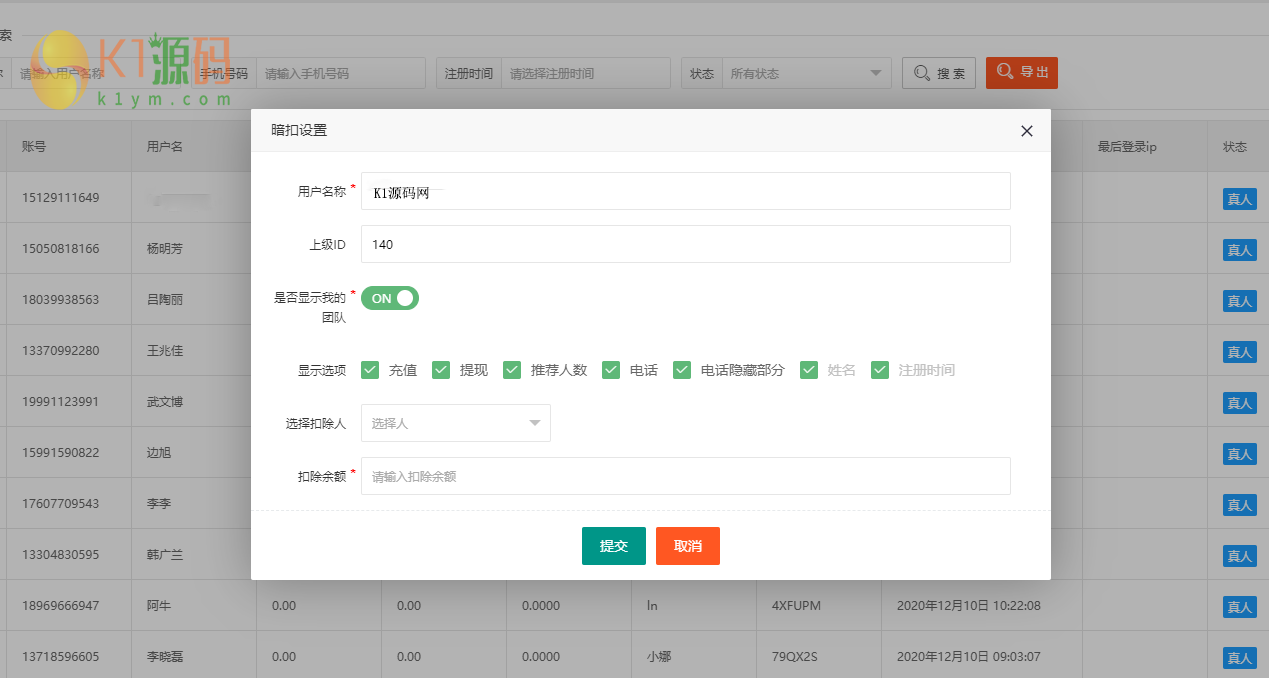Click the X to close 暗扣设置 dialog
1269x678 pixels.
(x=1026, y=131)
